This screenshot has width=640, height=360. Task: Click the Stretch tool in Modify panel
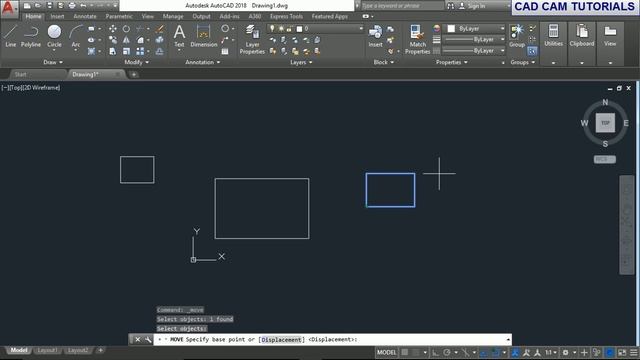[x=113, y=51]
